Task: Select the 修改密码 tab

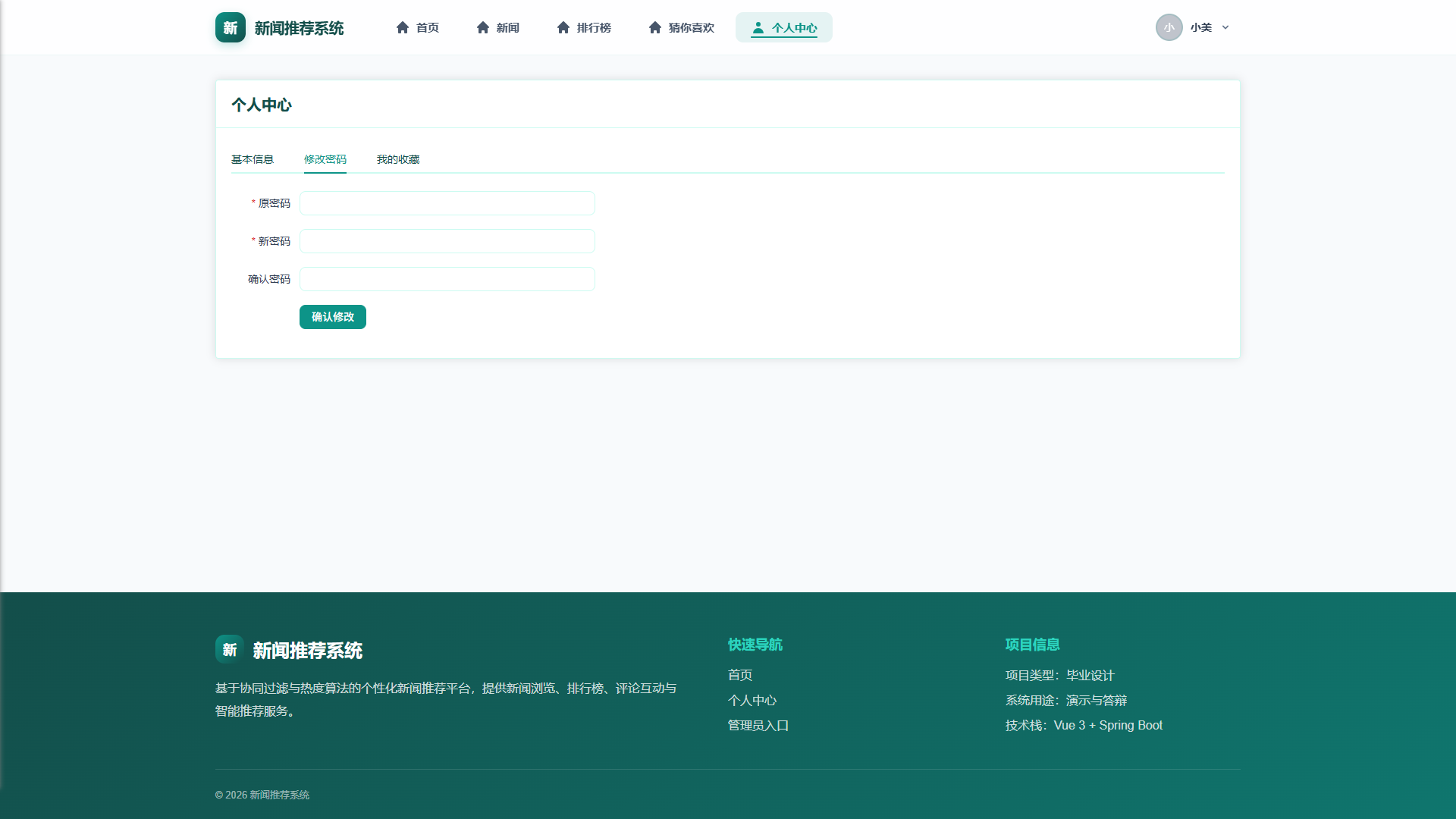Action: (325, 159)
